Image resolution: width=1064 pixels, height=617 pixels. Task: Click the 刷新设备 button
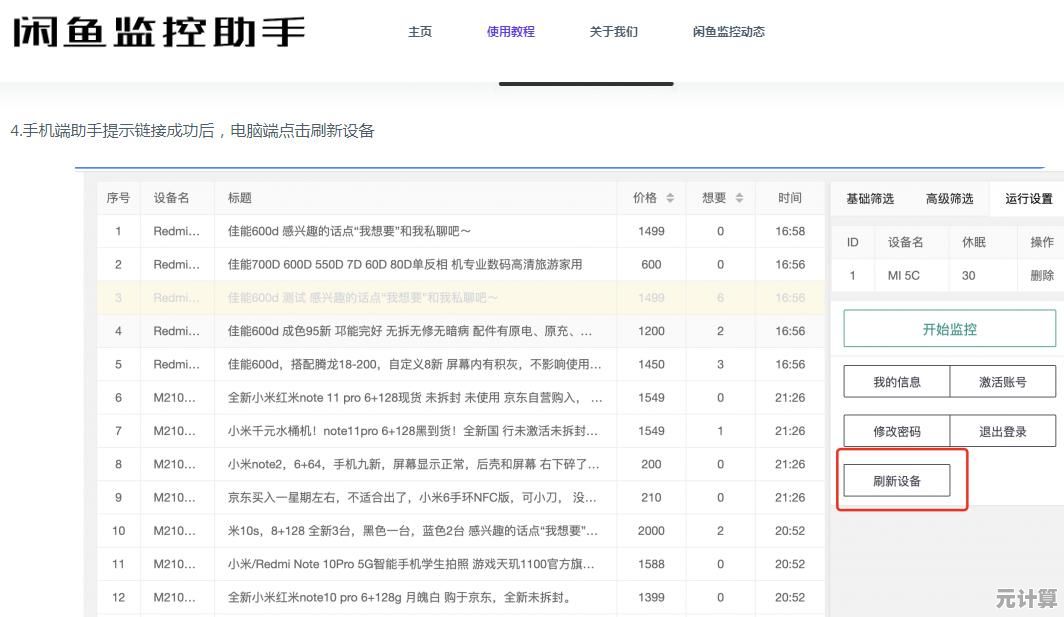pos(897,481)
